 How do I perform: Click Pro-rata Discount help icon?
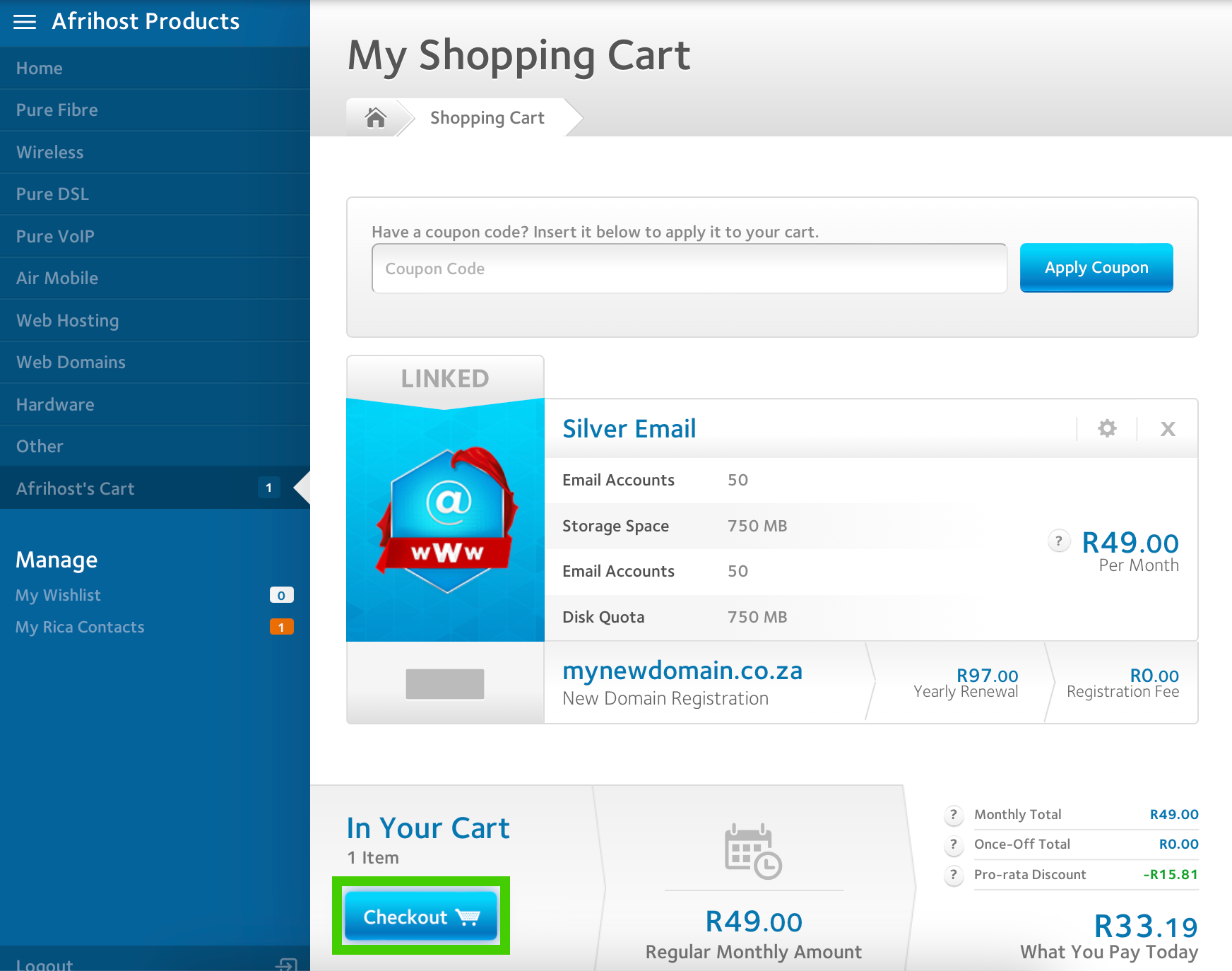tap(954, 875)
